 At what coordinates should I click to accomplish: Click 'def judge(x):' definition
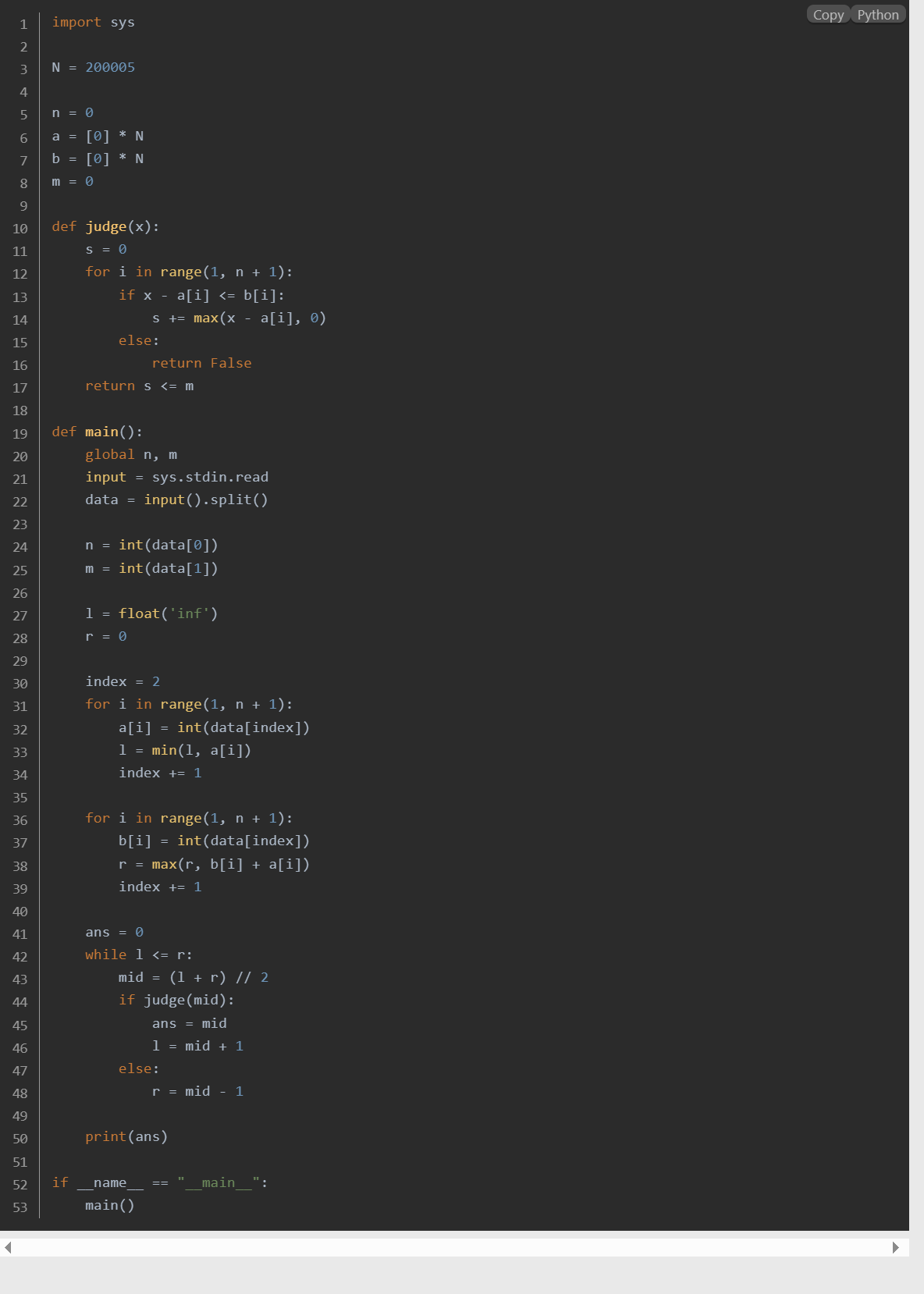(x=105, y=226)
